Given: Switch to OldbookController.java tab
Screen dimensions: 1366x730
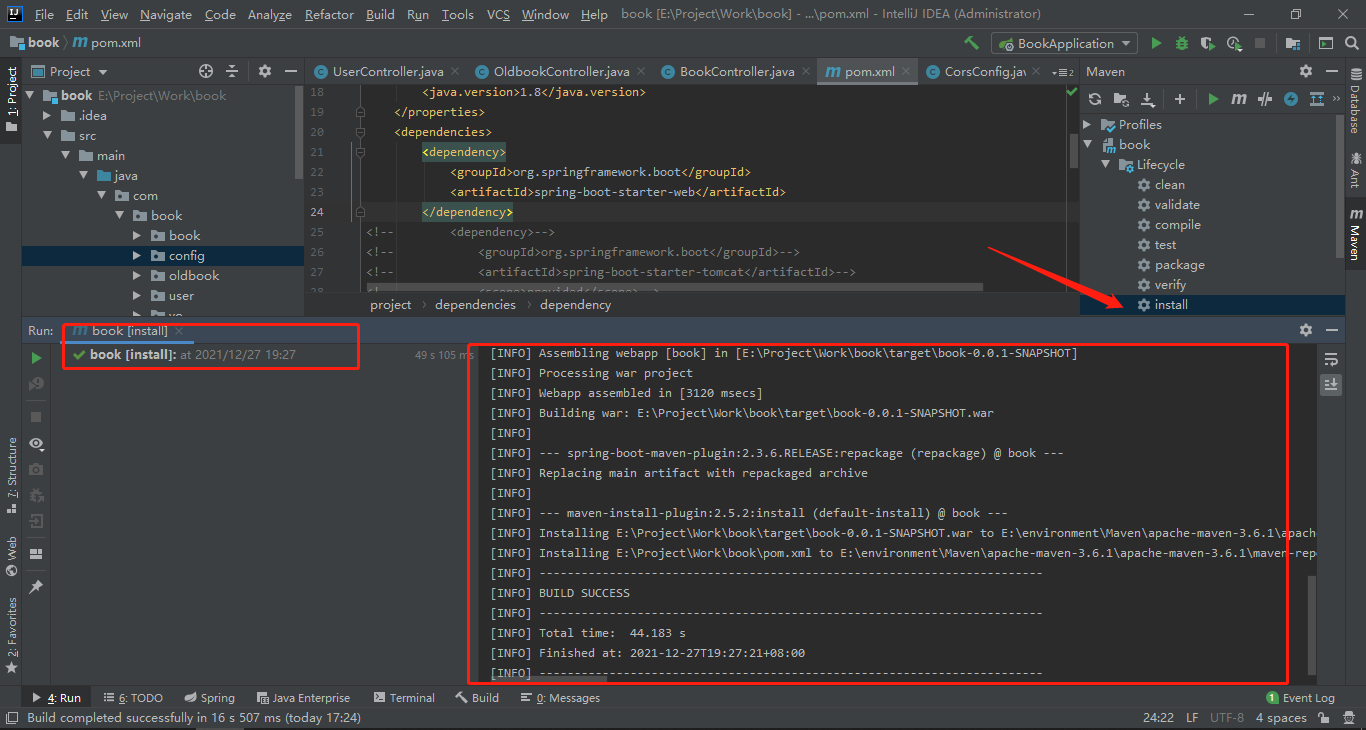Looking at the screenshot, I should point(562,71).
